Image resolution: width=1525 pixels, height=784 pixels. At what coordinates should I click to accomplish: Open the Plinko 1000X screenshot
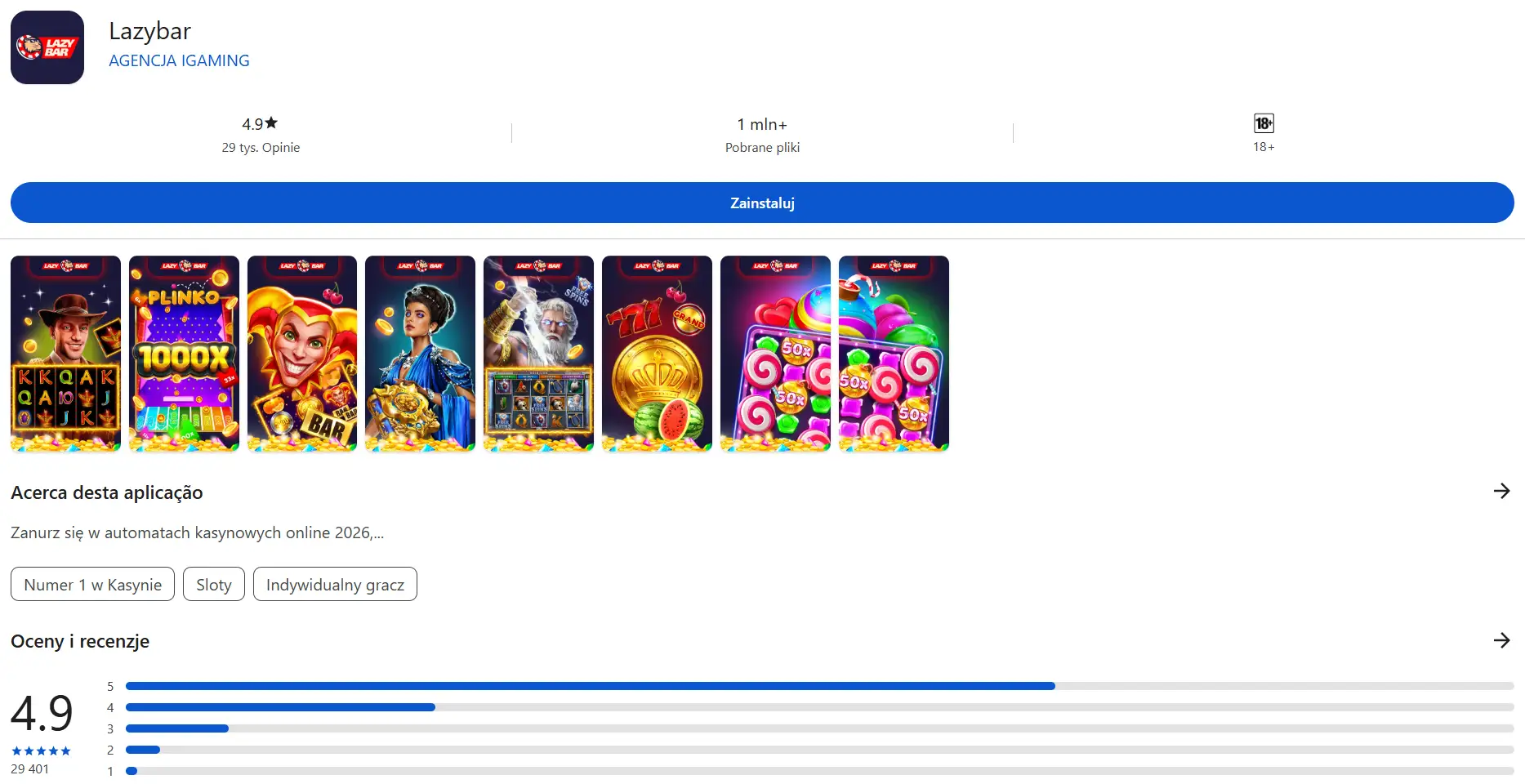point(184,354)
